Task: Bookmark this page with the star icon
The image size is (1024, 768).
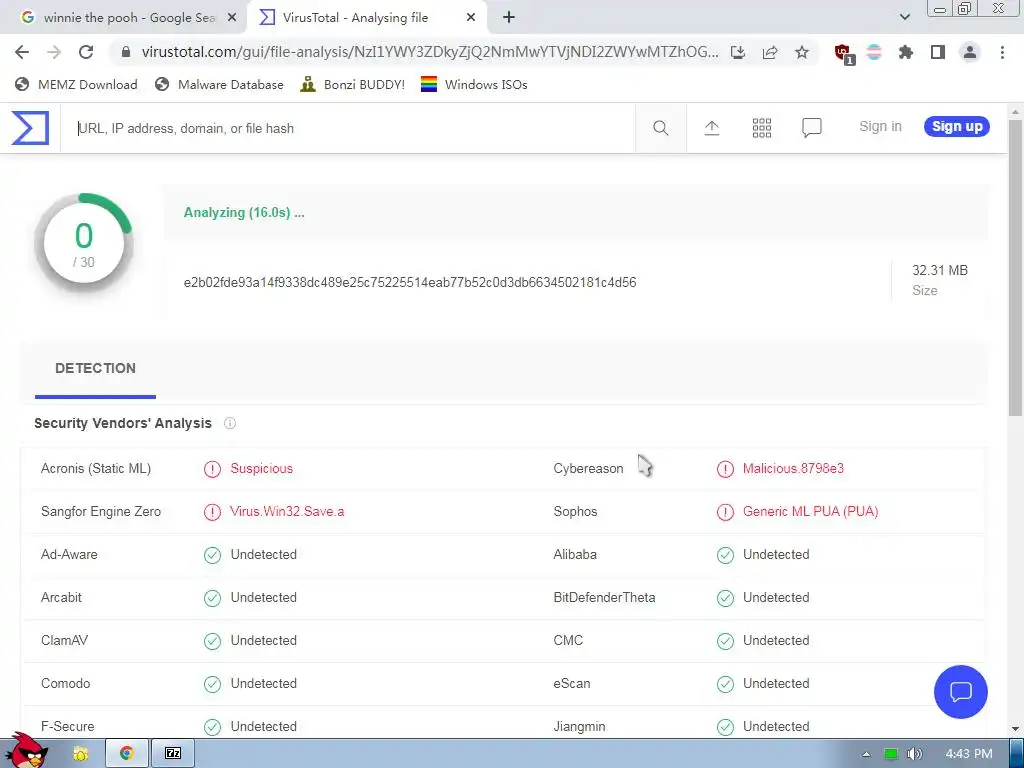Action: point(802,52)
